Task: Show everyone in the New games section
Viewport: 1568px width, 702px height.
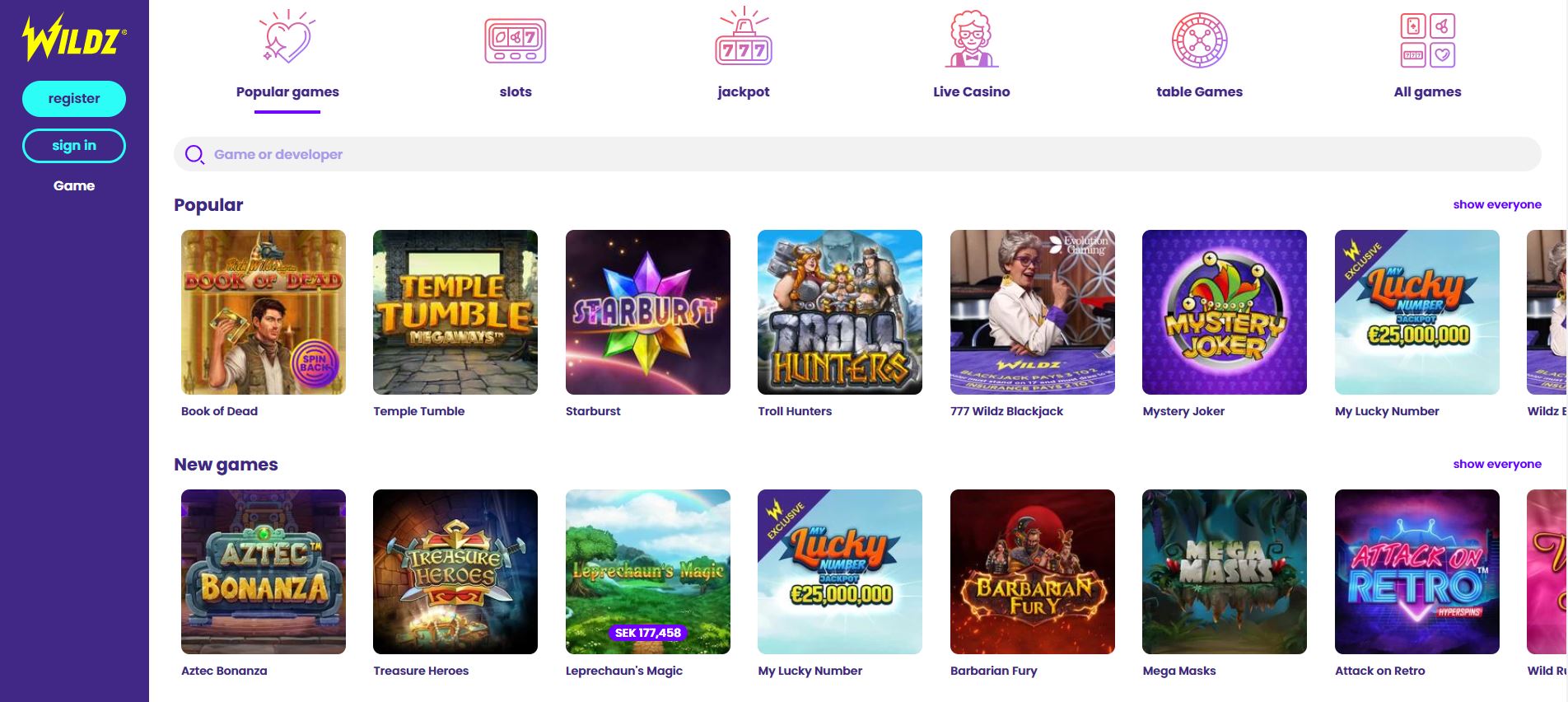Action: click(x=1497, y=464)
